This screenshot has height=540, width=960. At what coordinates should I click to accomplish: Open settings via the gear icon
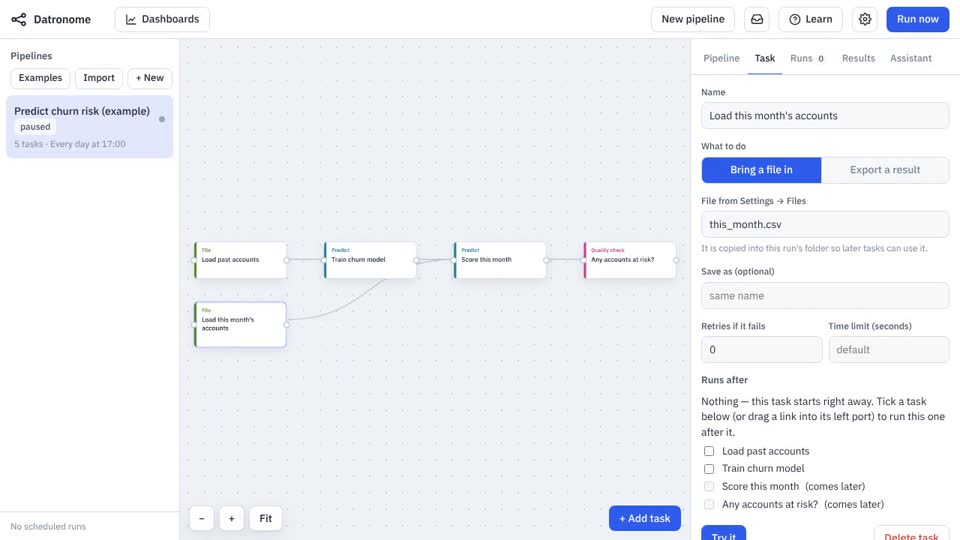[x=864, y=20]
